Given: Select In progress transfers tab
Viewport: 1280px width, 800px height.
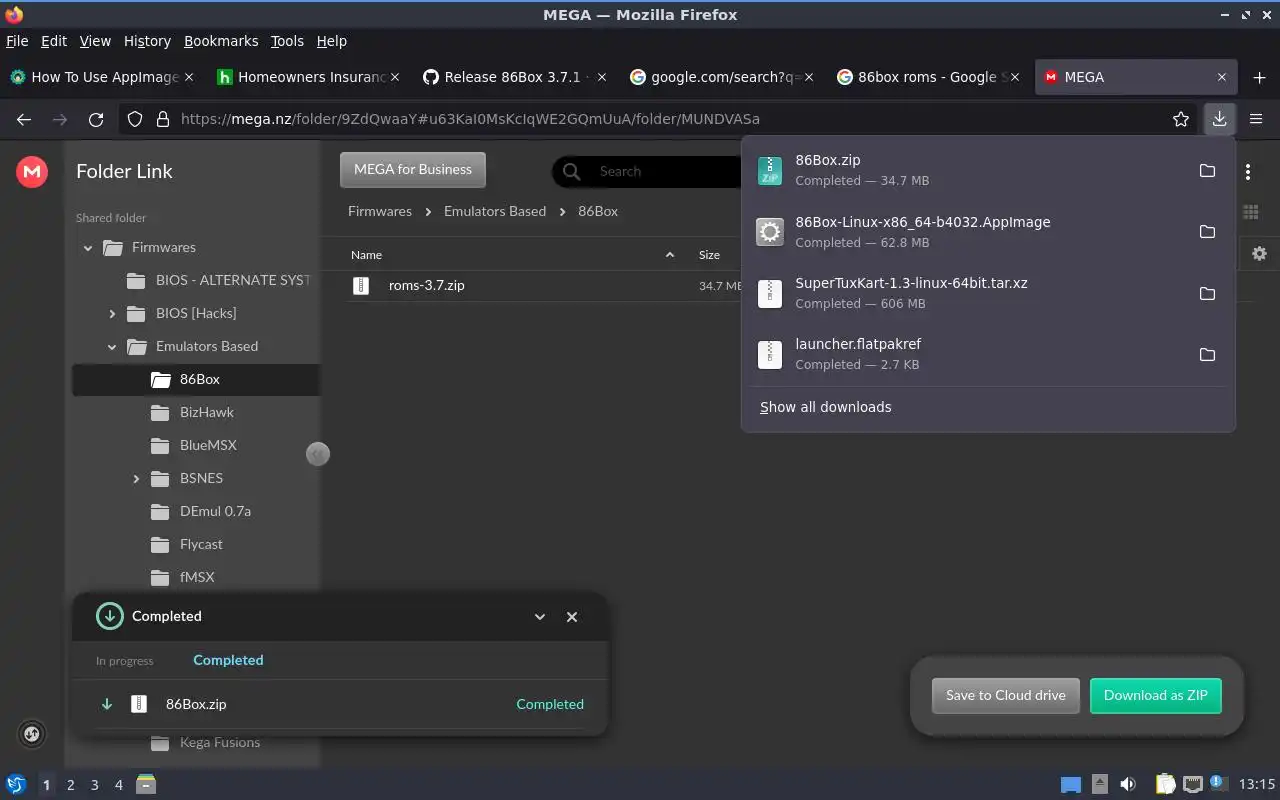Looking at the screenshot, I should (125, 661).
